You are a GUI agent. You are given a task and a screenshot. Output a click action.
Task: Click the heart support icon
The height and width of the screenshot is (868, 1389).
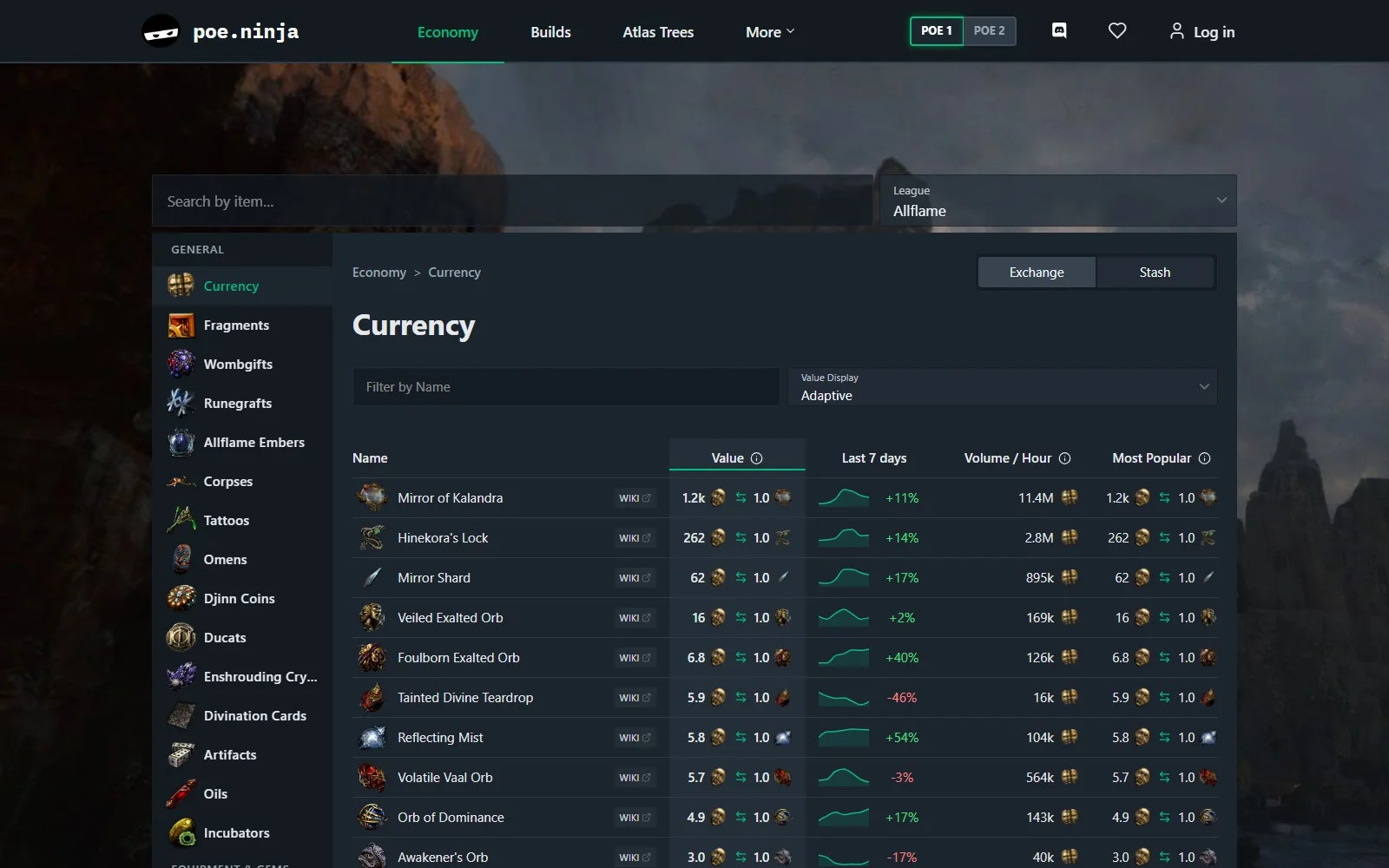[x=1117, y=30]
